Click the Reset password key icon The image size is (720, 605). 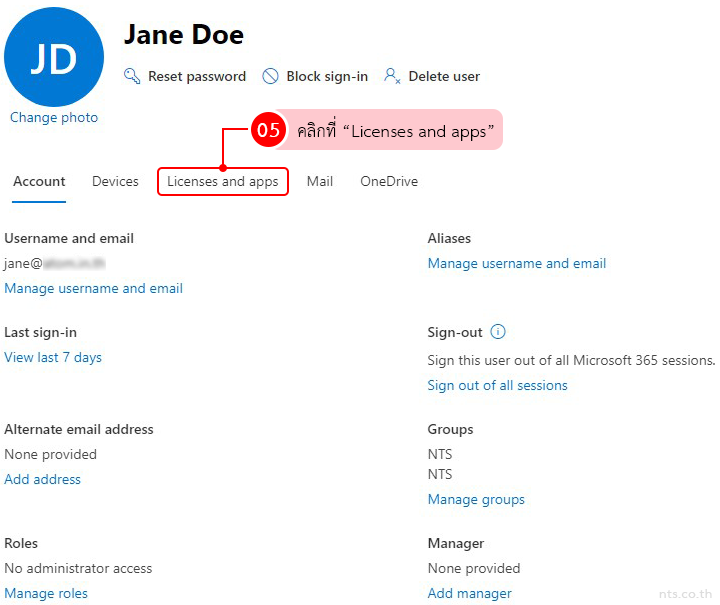[x=132, y=76]
